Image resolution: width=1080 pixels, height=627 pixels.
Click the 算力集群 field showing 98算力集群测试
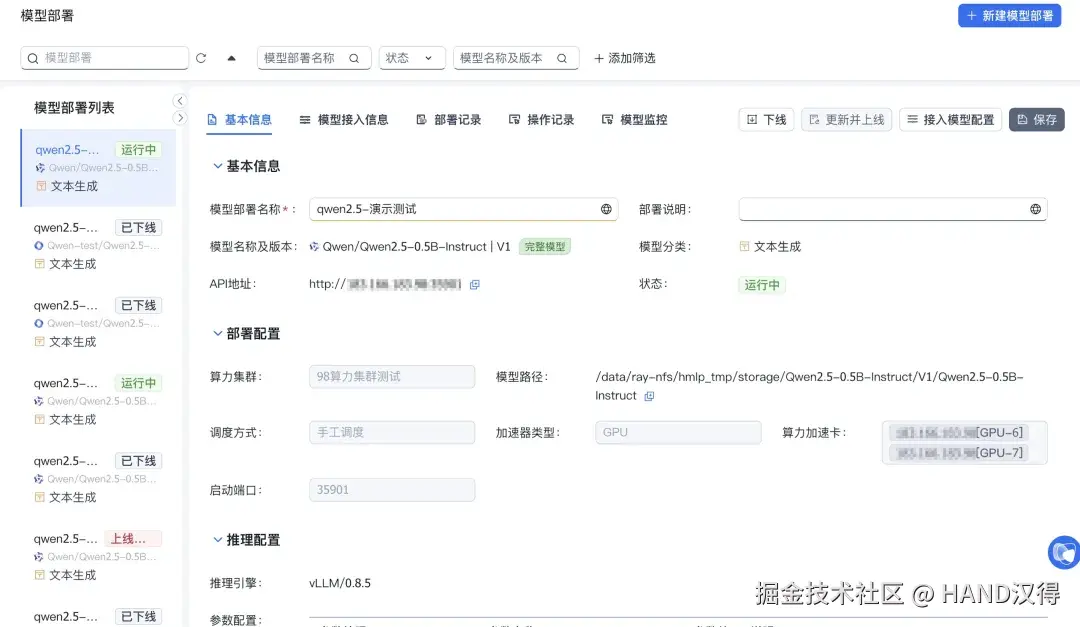(392, 377)
